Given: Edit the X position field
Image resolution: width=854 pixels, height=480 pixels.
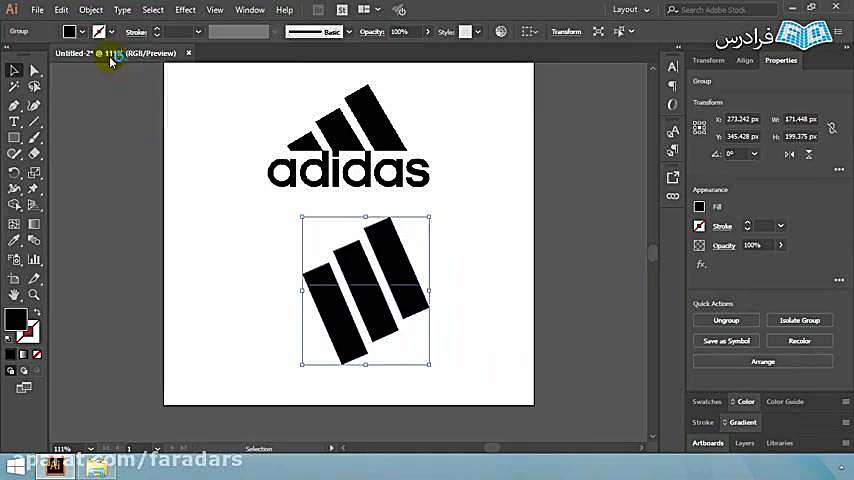Looking at the screenshot, I should coord(742,119).
